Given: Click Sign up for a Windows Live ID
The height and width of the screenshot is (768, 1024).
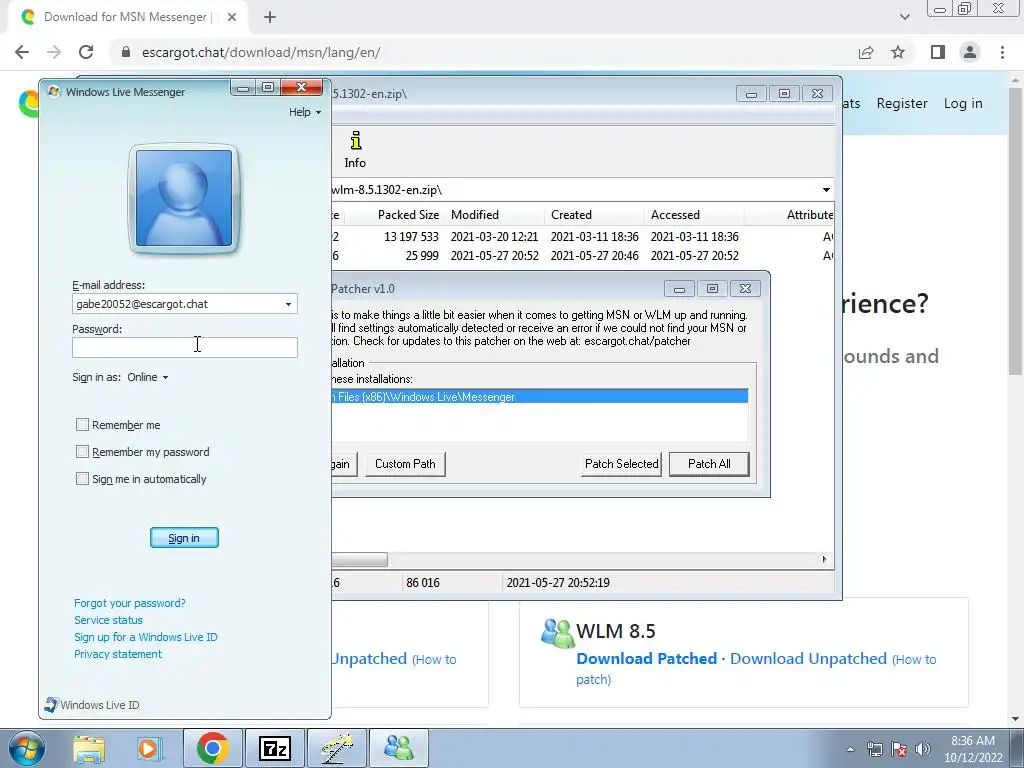Looking at the screenshot, I should point(146,637).
